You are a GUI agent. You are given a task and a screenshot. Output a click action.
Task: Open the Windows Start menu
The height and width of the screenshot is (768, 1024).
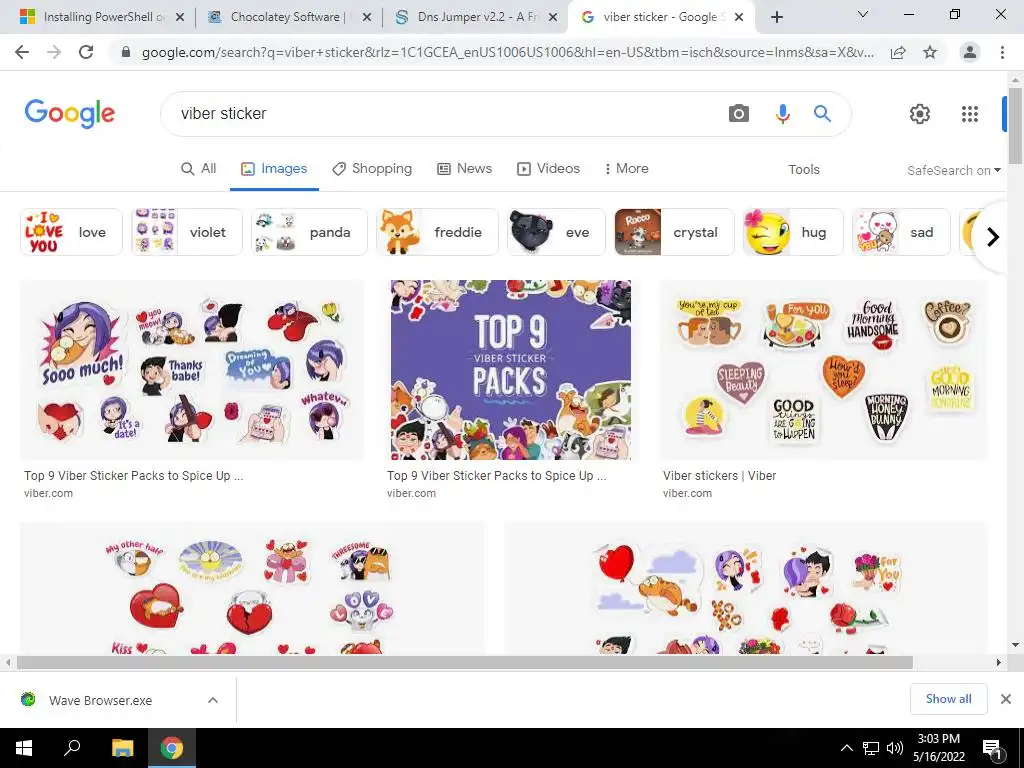tap(24, 748)
